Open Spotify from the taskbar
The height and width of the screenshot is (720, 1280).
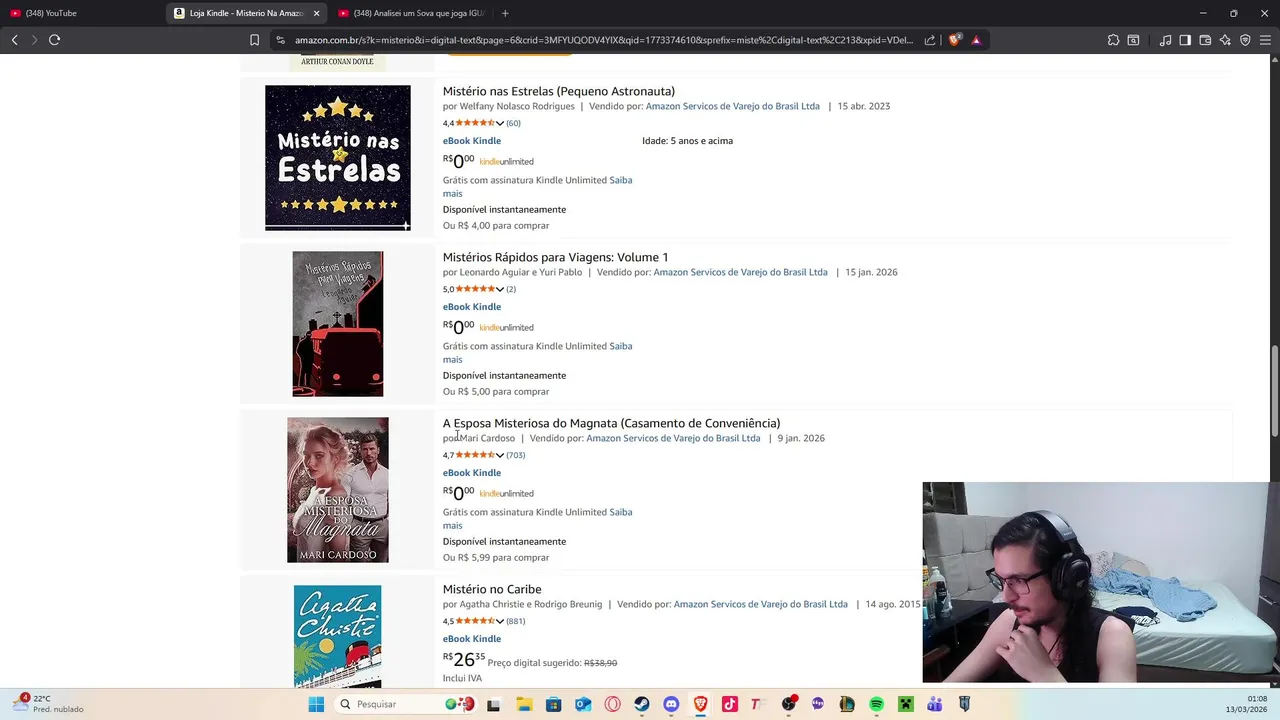pyautogui.click(x=876, y=704)
